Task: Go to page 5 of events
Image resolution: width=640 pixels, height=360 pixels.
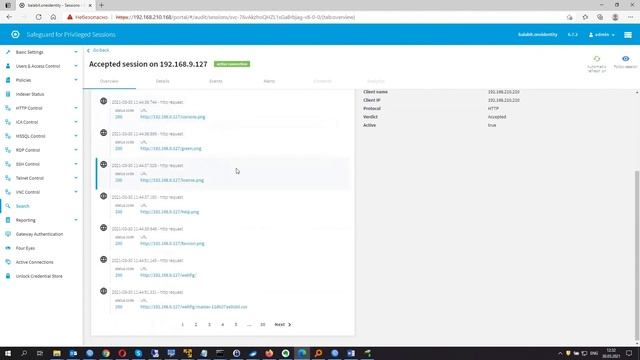Action: 236,324
